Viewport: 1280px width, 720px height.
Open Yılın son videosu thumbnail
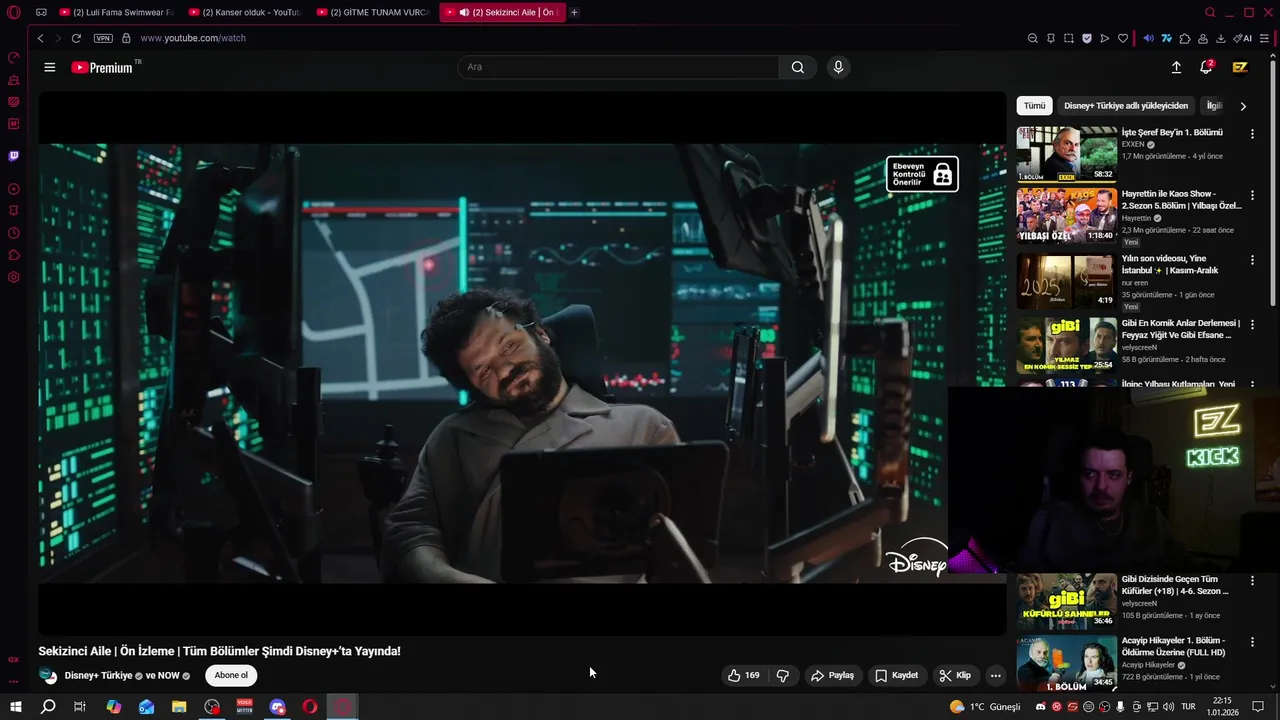(1067, 280)
